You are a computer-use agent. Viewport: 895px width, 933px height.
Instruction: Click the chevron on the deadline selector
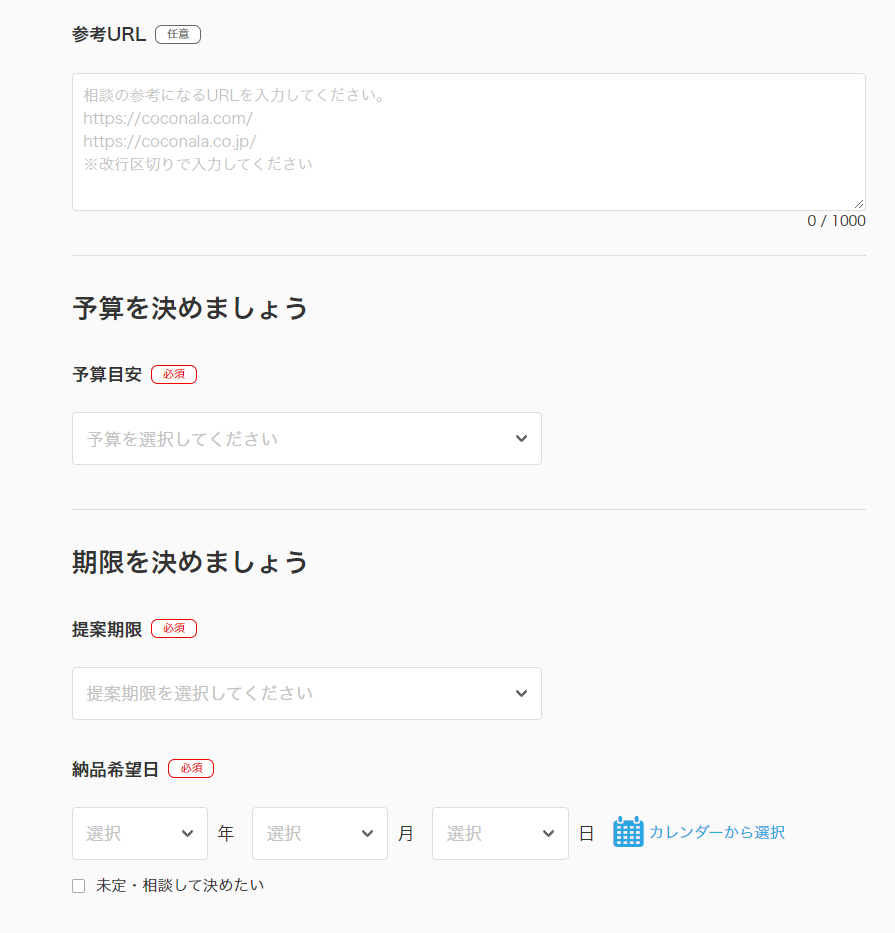521,693
